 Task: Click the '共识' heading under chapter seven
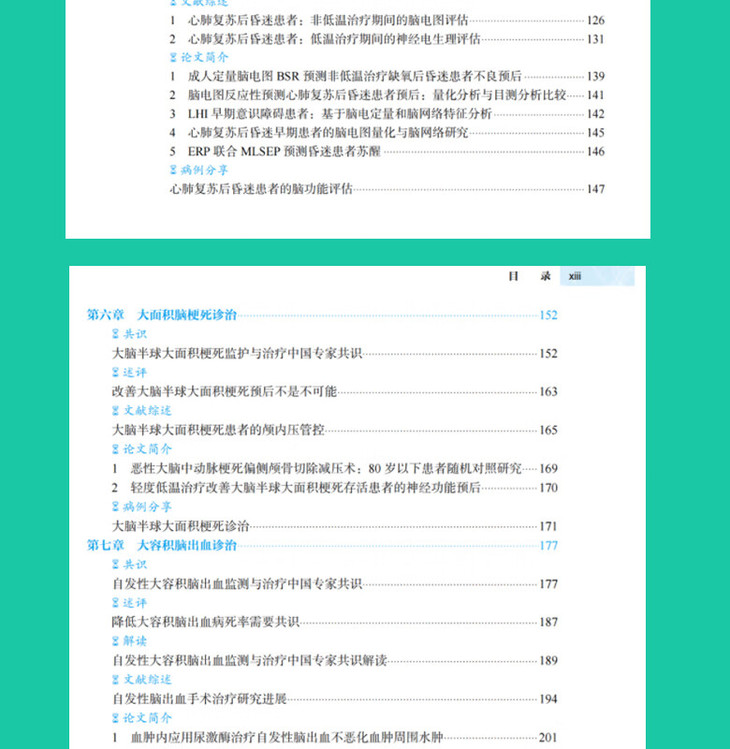pos(129,565)
